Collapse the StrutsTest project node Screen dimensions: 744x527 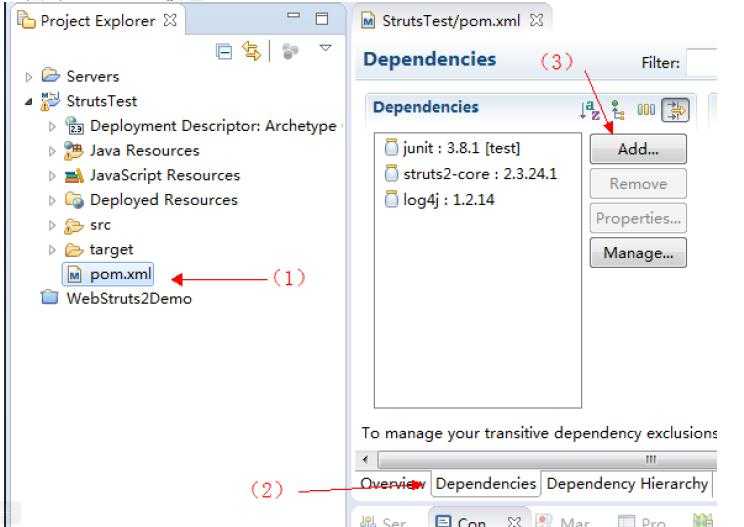pos(28,102)
